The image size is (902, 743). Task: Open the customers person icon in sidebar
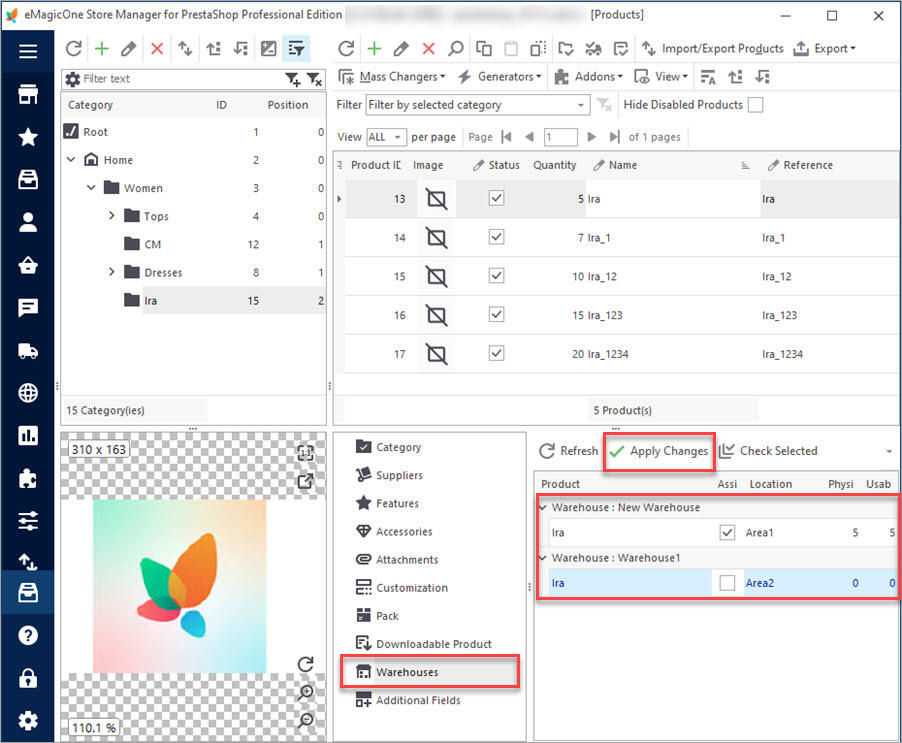[28, 222]
